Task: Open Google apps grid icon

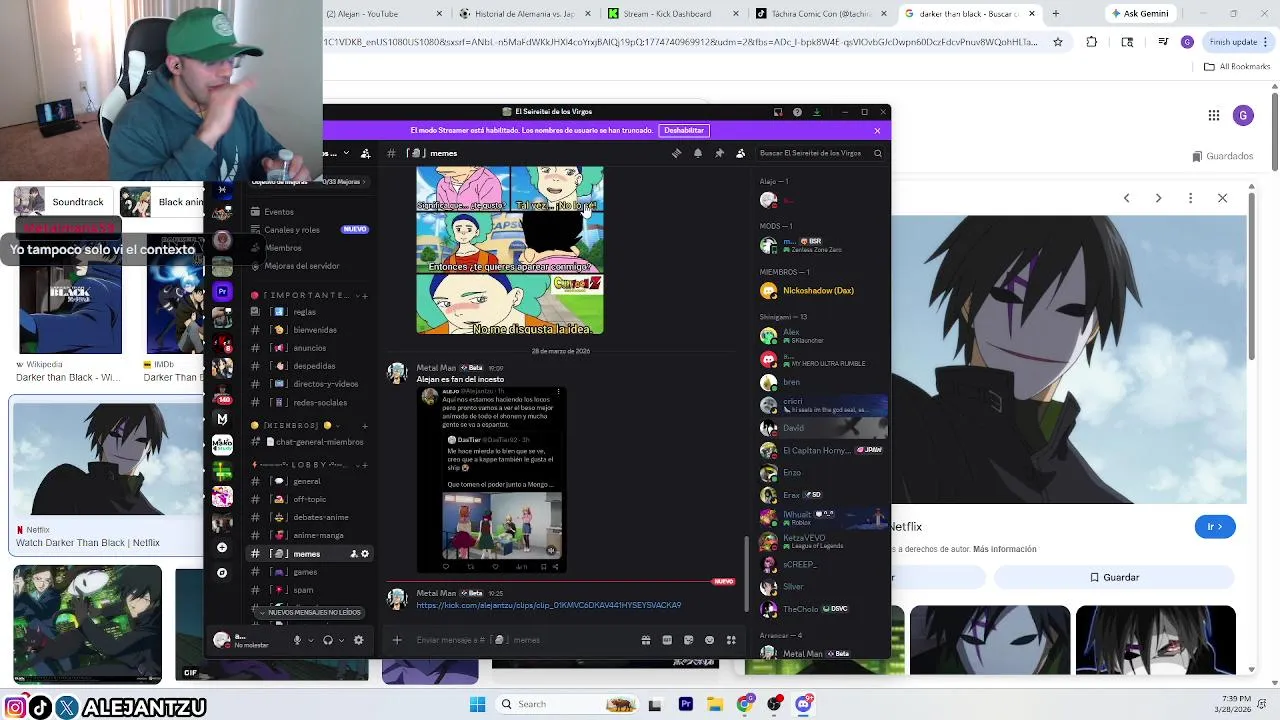Action: tap(1213, 115)
